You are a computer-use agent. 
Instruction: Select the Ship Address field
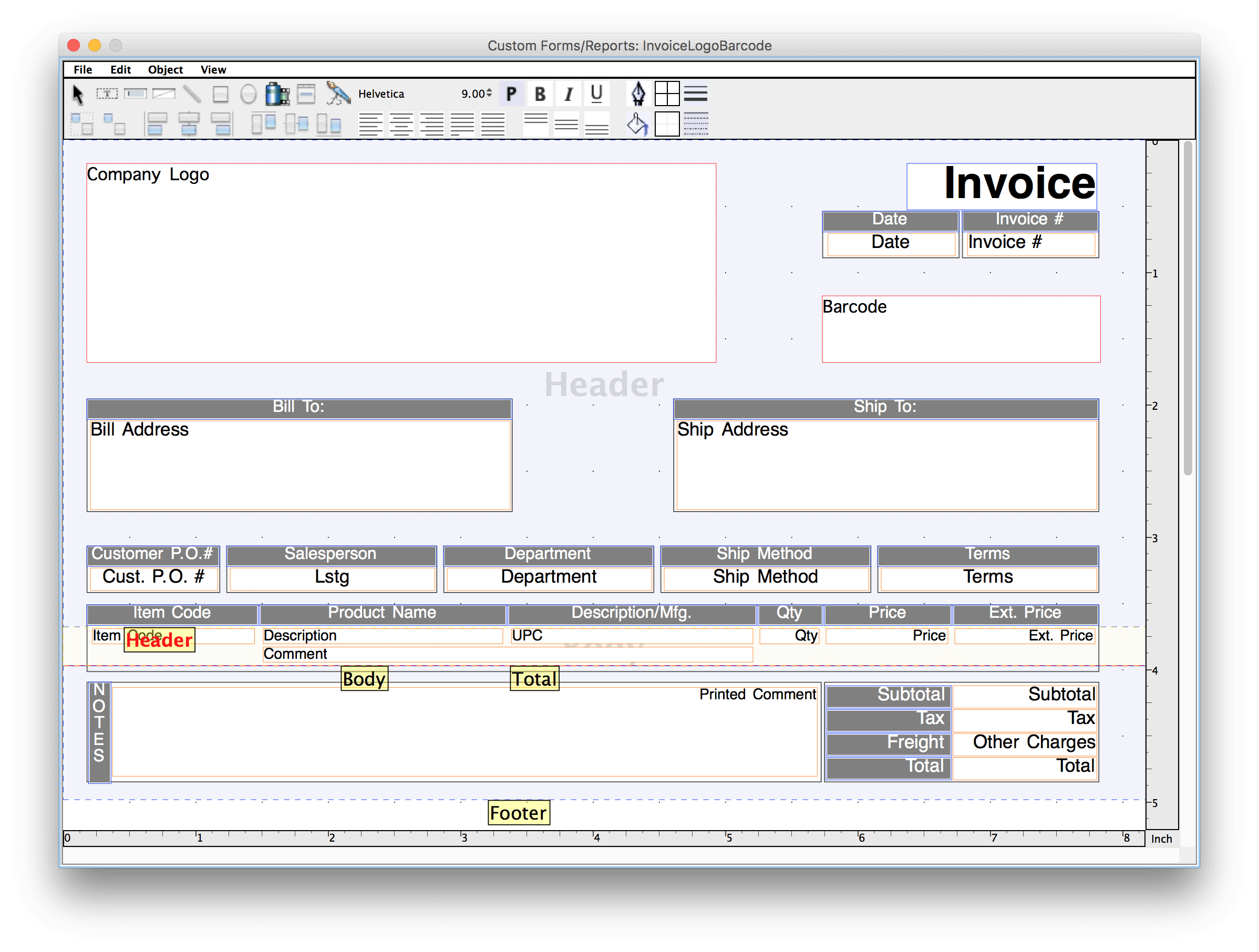tap(886, 465)
